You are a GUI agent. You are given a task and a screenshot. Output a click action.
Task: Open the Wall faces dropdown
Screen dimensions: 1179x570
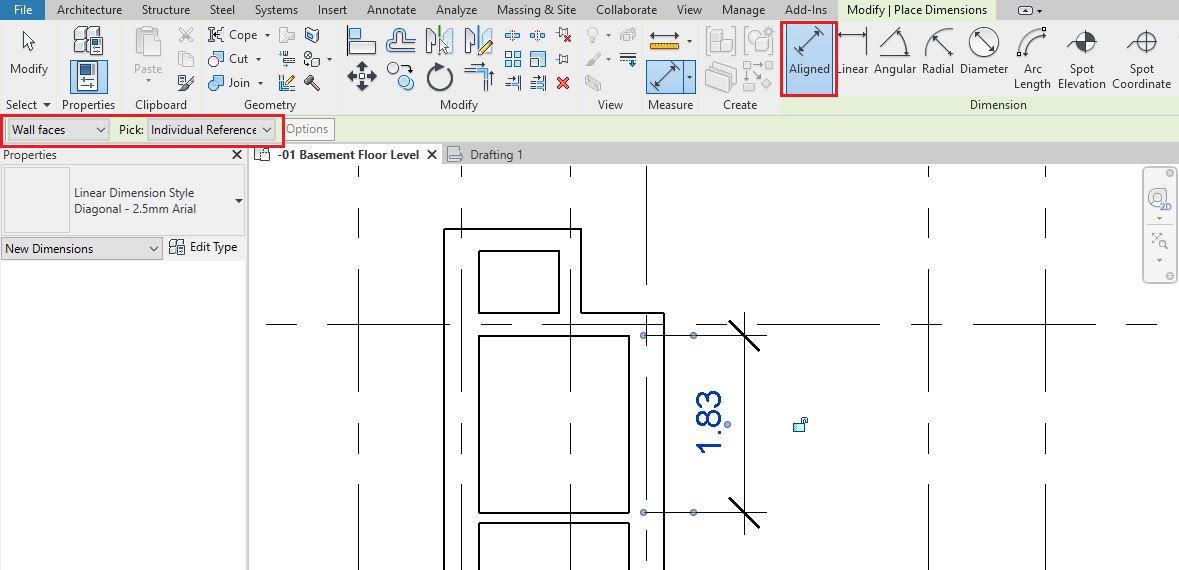[58, 130]
